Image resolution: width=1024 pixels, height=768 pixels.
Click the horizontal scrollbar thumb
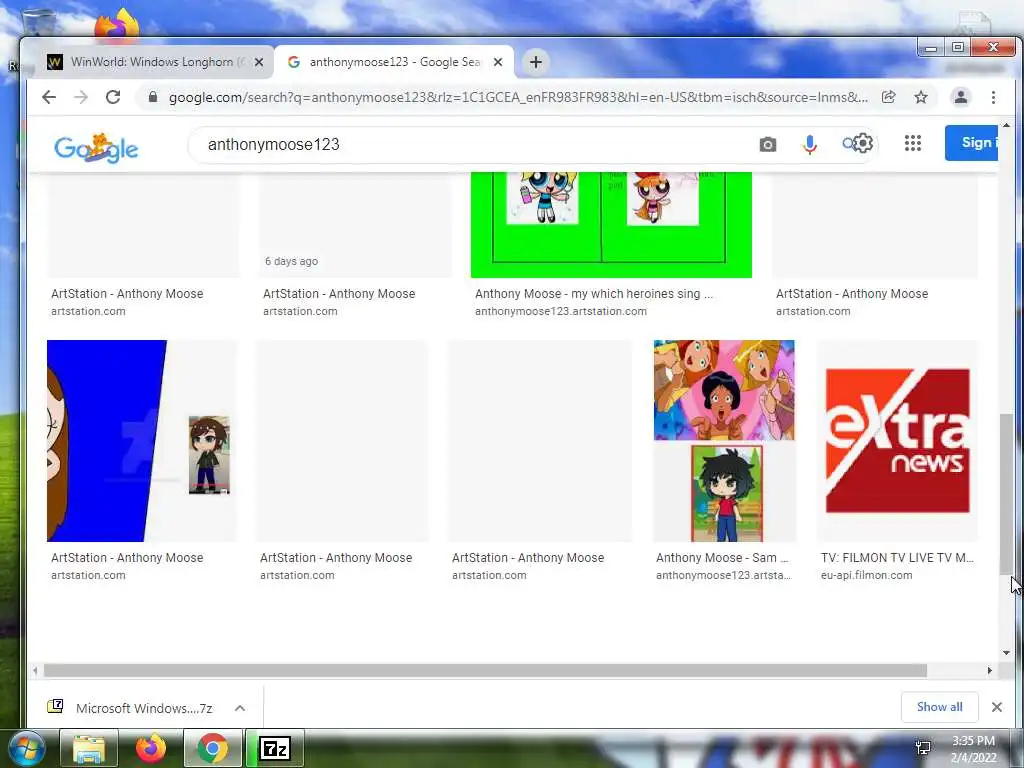point(485,671)
